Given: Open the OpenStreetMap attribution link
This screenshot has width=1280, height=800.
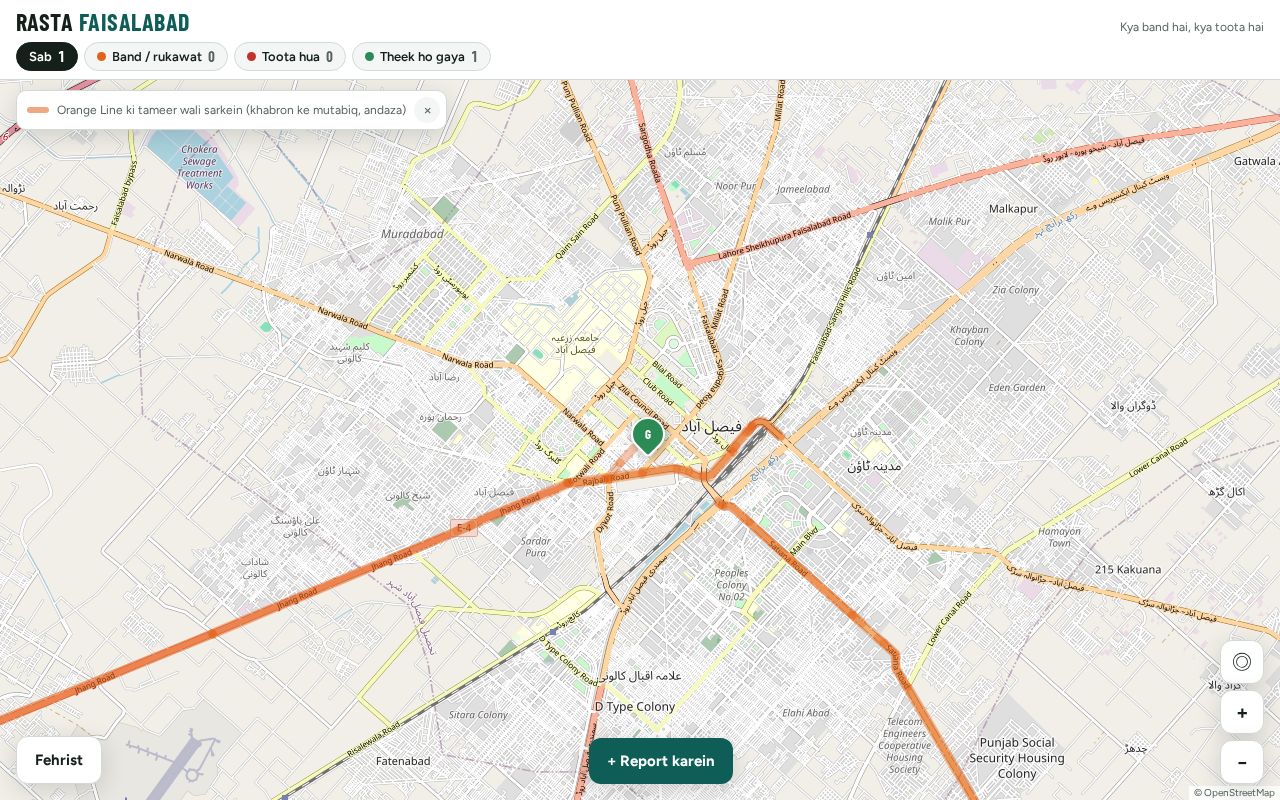Looking at the screenshot, I should 1239,793.
